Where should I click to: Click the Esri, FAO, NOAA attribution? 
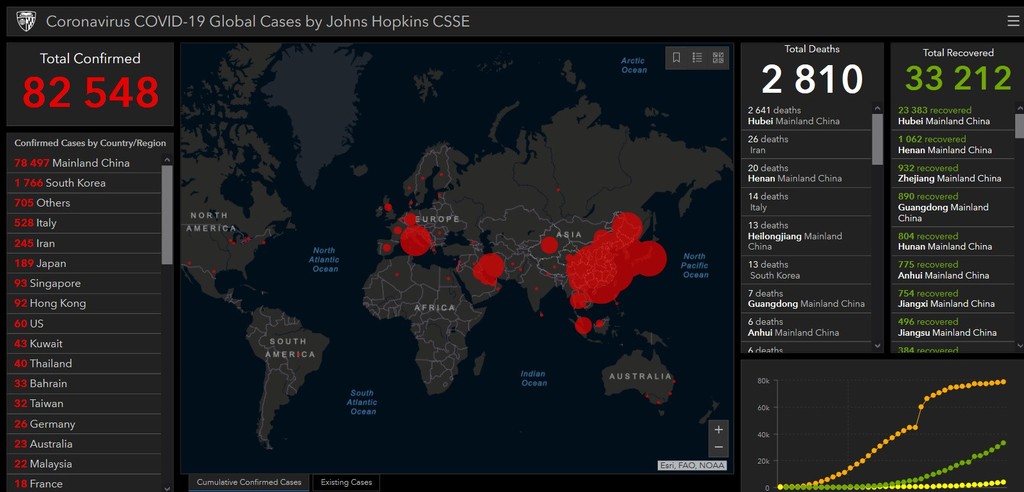point(692,465)
